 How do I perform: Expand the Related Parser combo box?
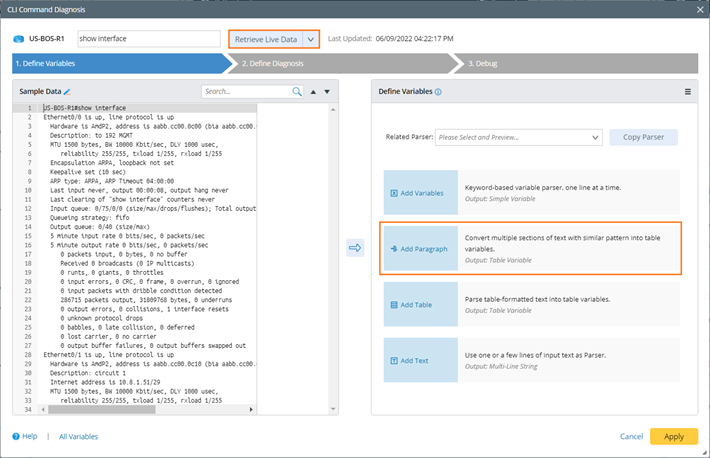pos(518,137)
